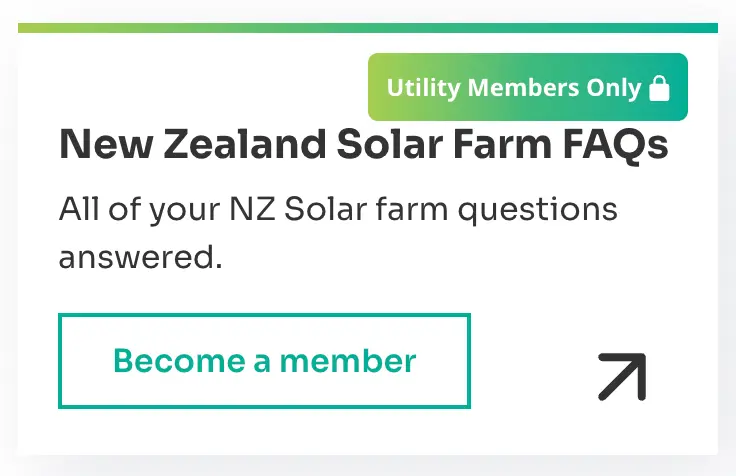Screen dimensions: 736x476
Task: Tap the black up-right arrow icon
Action: [622, 377]
